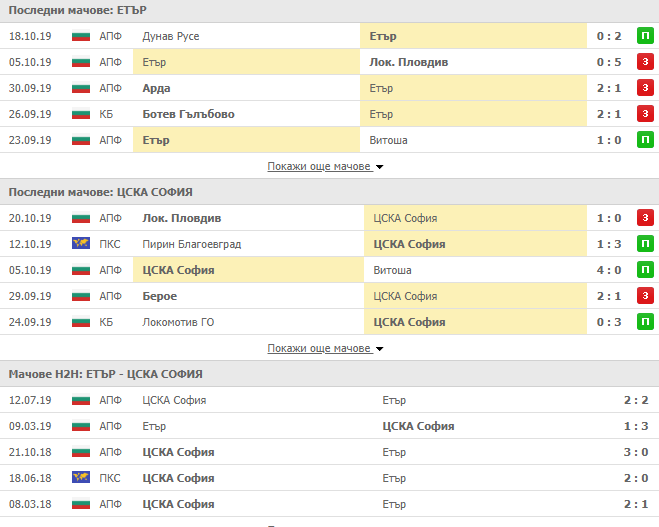Click Bulgarian flag in 18.10.19 row
This screenshot has width=659, height=527.
81,36
